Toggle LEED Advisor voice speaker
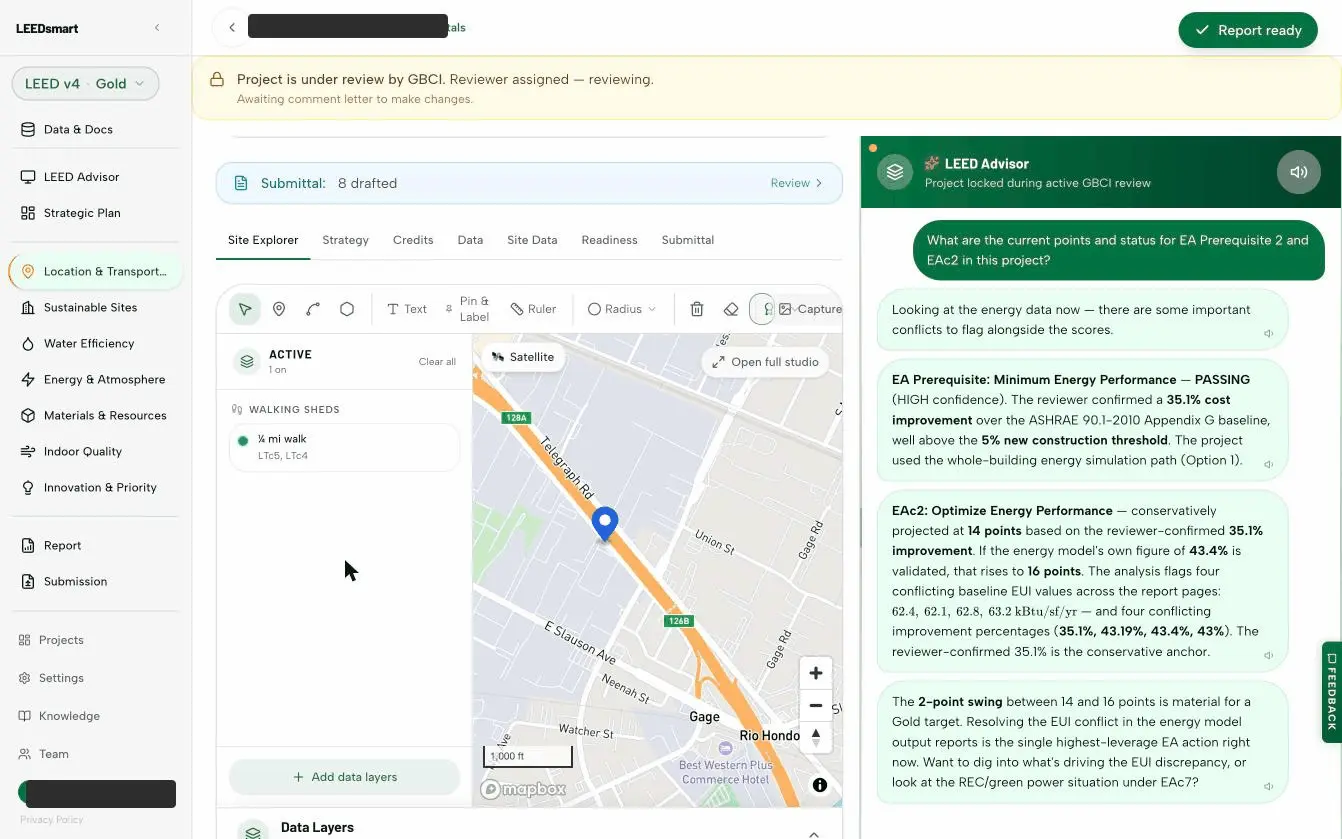Viewport: 1342px width, 839px height. click(1298, 172)
